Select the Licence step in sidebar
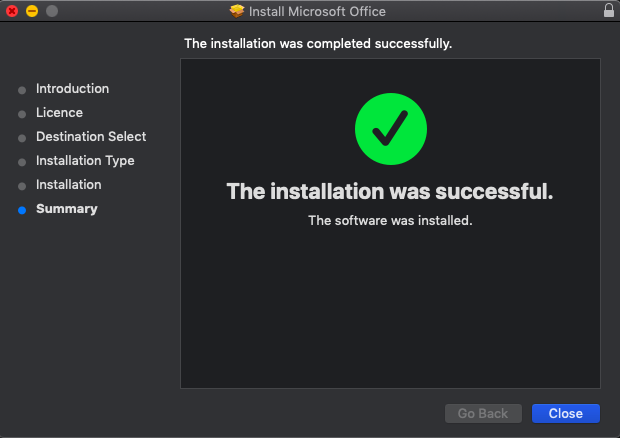This screenshot has height=438, width=620. tap(59, 113)
